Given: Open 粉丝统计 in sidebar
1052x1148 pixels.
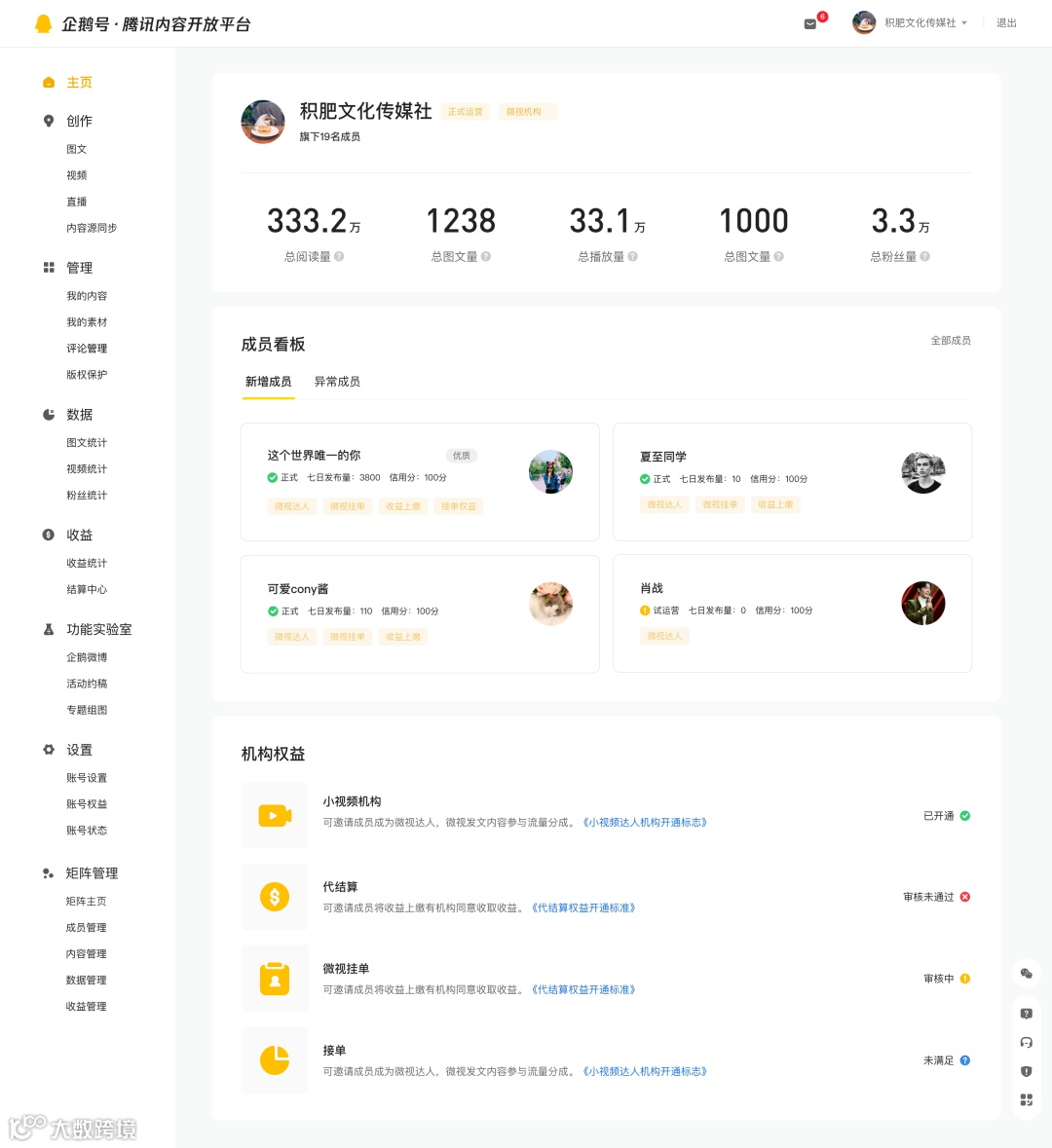Looking at the screenshot, I should click(87, 495).
